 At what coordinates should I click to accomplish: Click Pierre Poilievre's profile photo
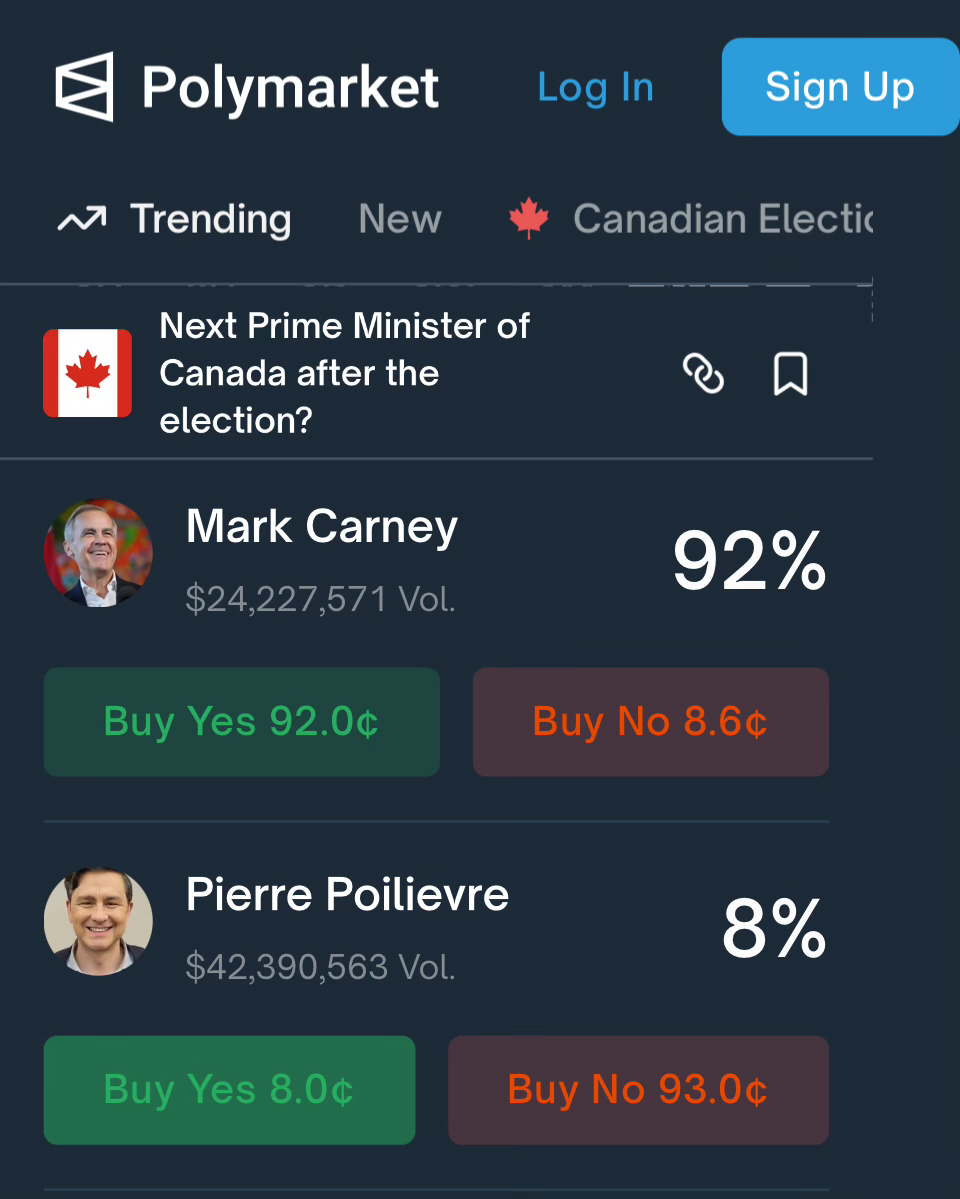98,921
